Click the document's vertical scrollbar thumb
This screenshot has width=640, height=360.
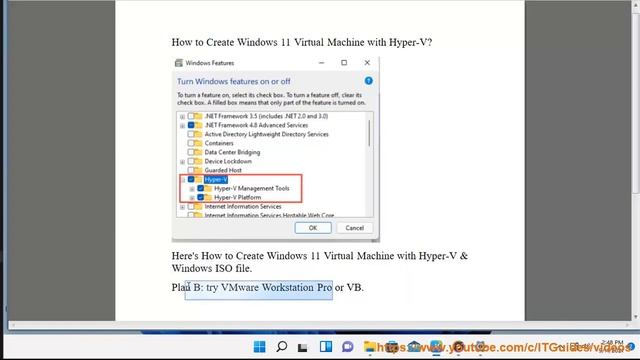coord(636,102)
